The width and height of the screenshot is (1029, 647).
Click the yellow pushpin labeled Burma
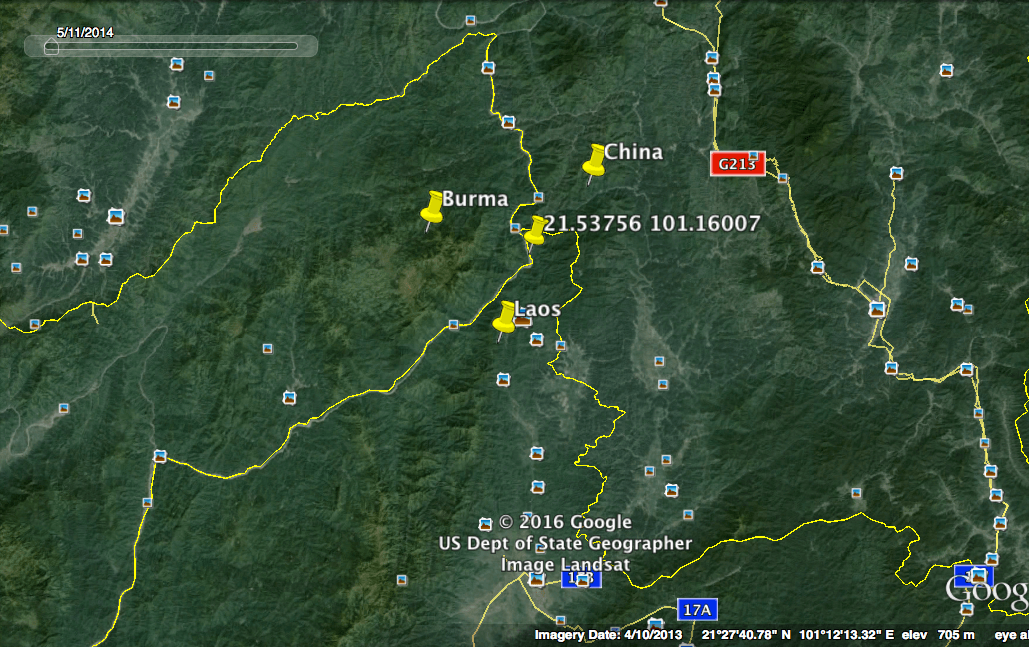(x=432, y=209)
